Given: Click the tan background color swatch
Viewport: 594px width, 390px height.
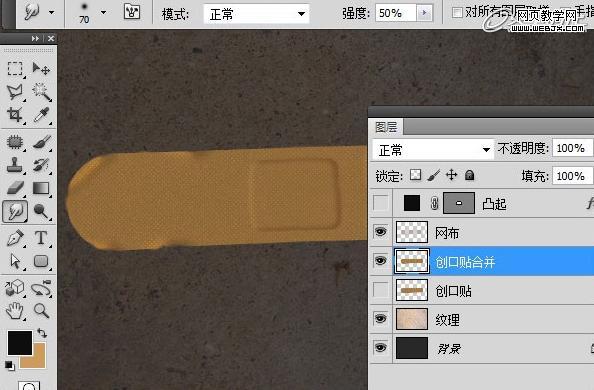Looking at the screenshot, I should [x=37, y=361].
